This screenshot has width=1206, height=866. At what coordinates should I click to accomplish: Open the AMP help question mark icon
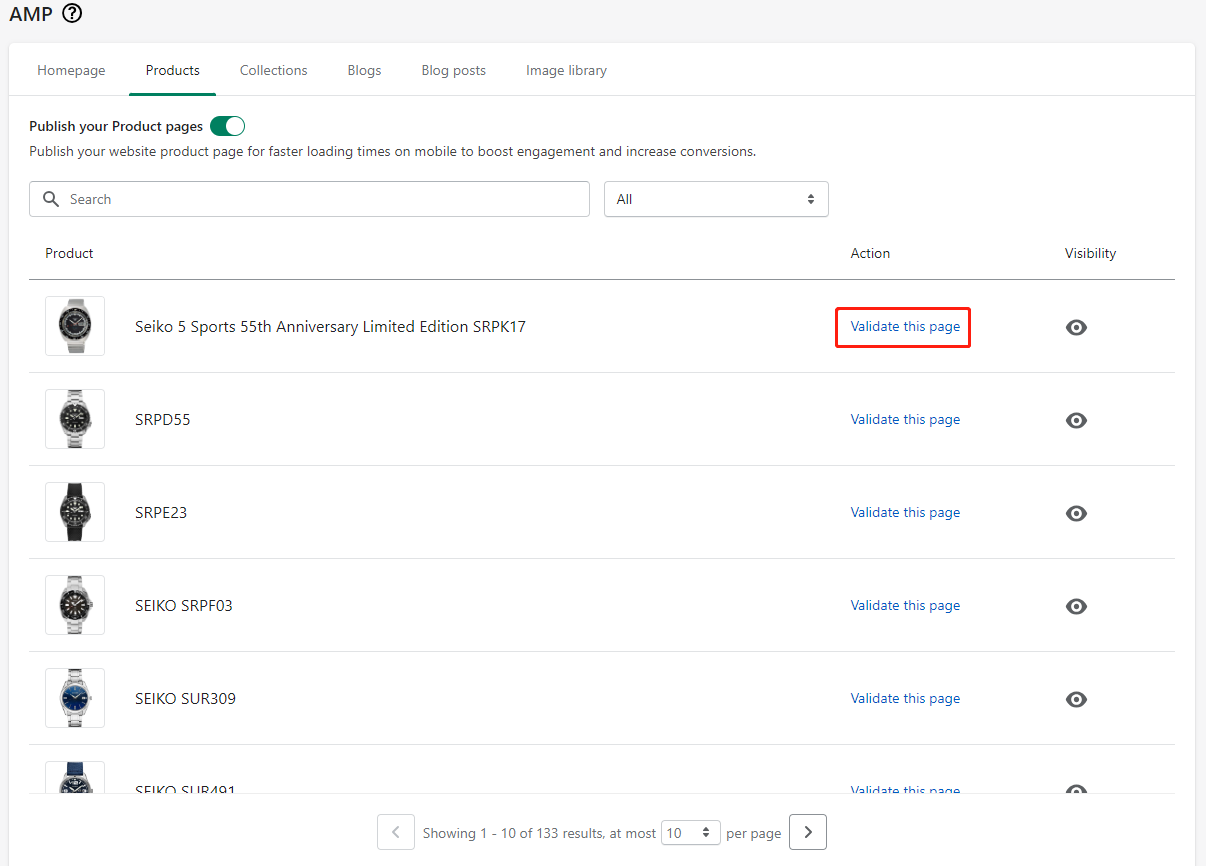(72, 14)
